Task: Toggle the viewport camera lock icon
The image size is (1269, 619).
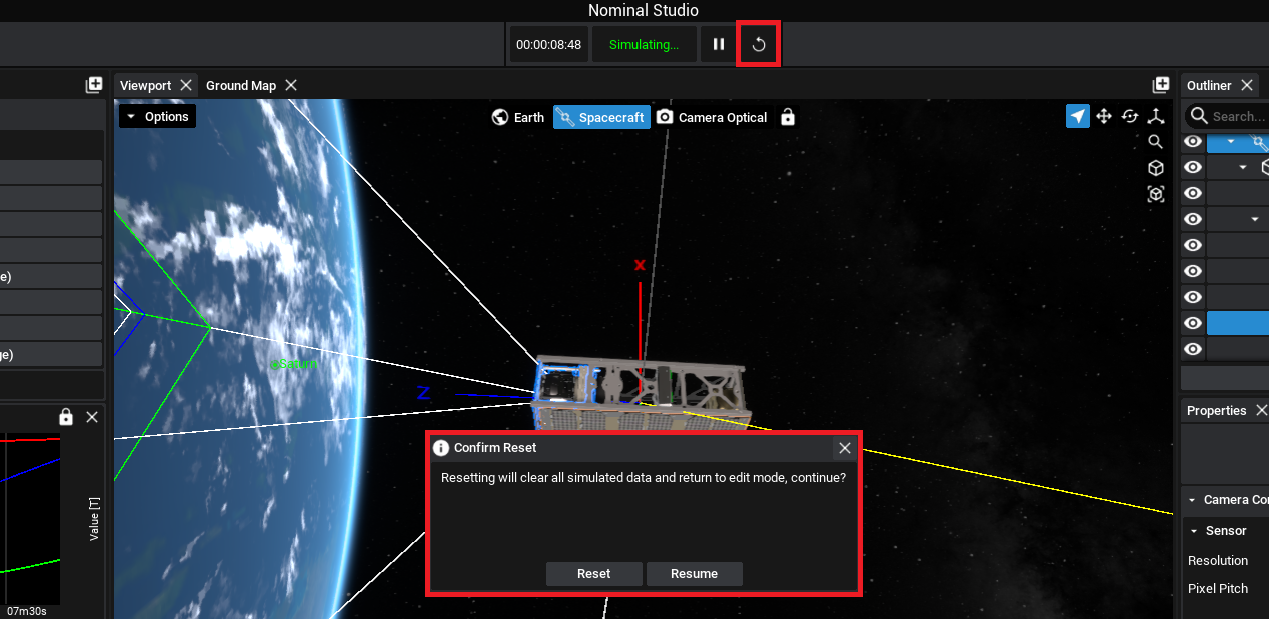Action: pos(788,118)
